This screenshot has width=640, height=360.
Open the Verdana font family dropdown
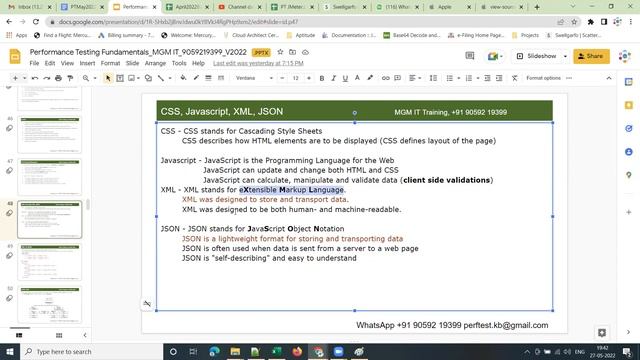[x=254, y=78]
